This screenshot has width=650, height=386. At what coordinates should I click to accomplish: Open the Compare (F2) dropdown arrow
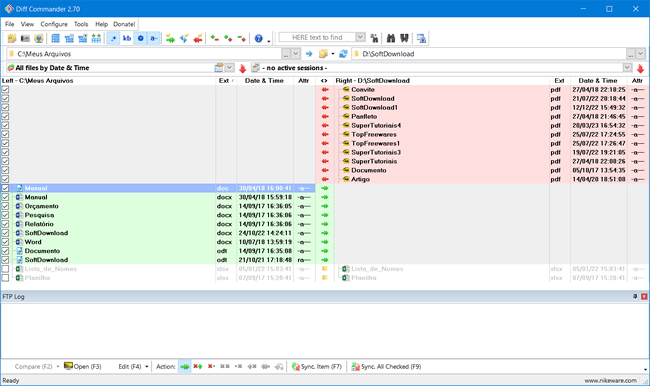[58, 367]
